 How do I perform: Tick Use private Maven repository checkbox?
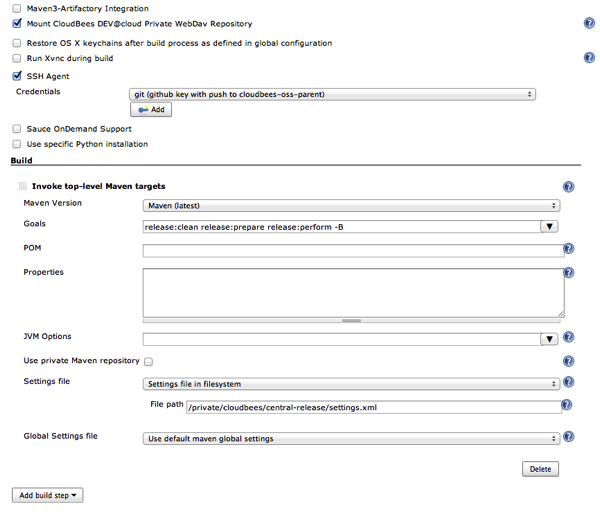(x=148, y=362)
